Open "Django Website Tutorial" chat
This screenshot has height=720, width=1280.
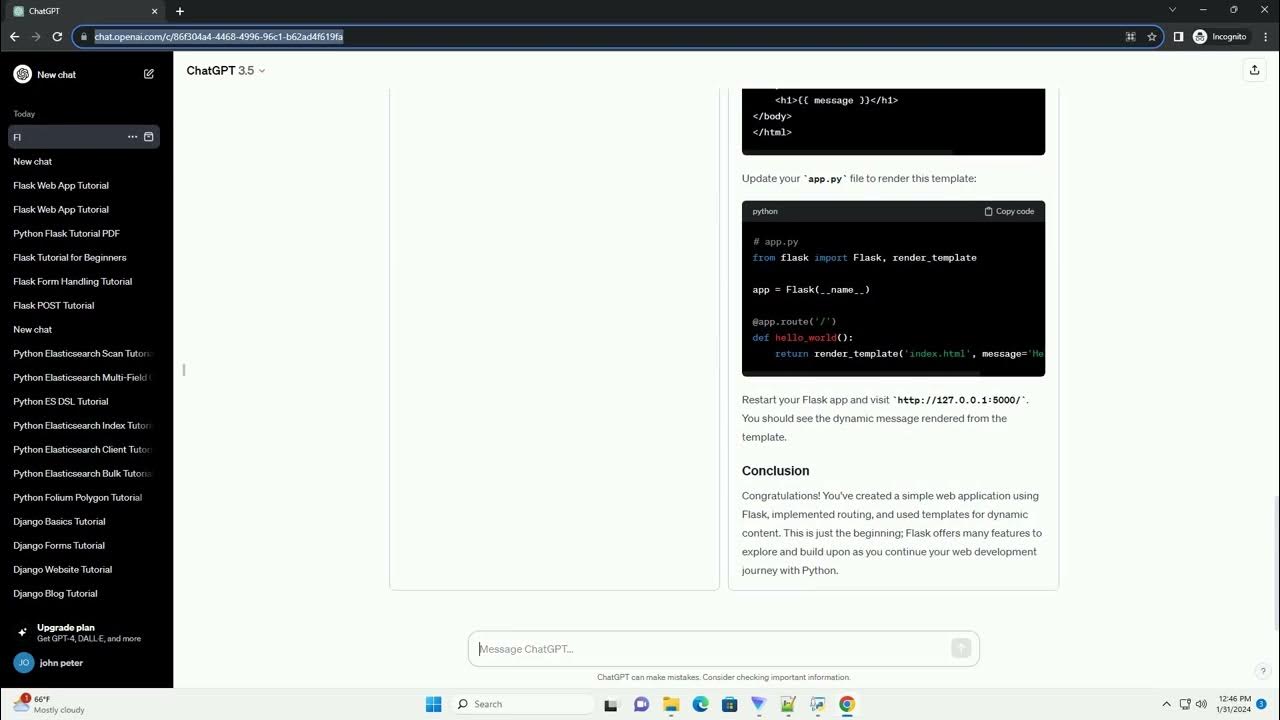point(84,569)
